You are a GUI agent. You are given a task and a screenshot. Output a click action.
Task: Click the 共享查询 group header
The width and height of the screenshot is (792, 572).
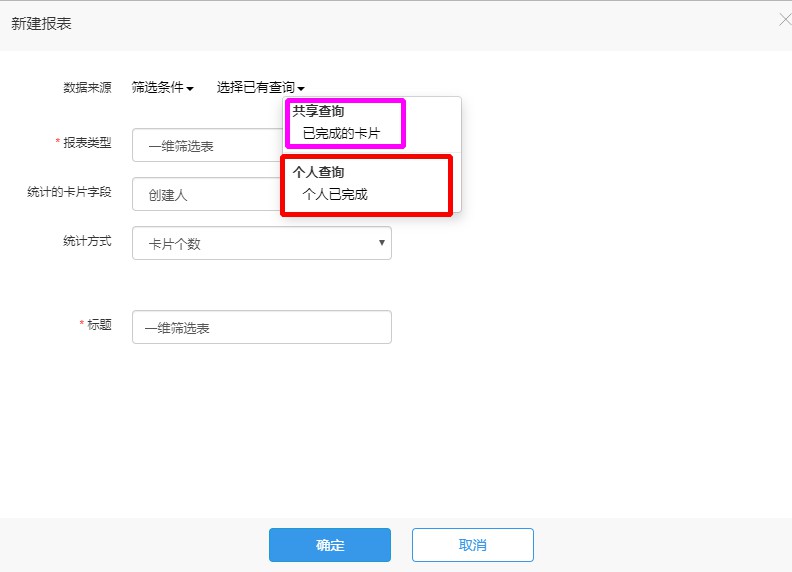[318, 111]
